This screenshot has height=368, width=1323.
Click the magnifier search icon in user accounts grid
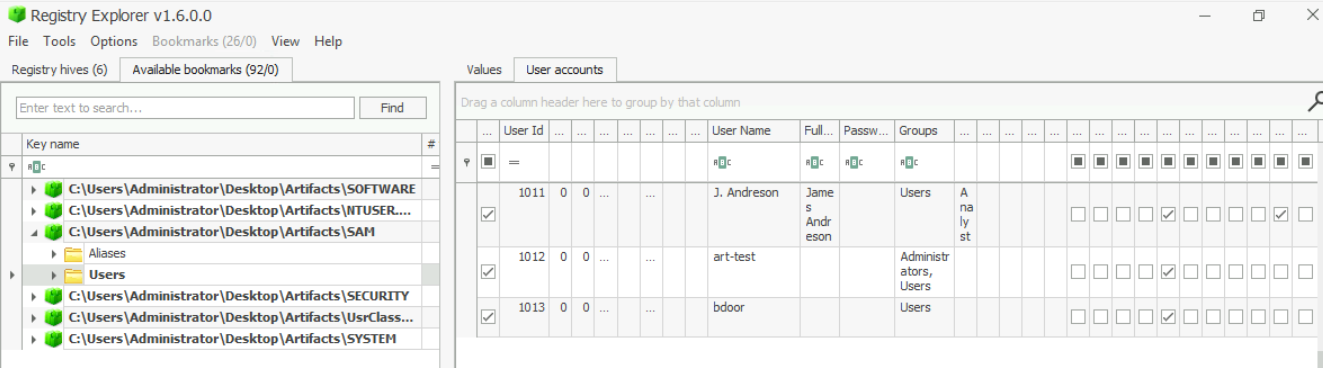1315,101
